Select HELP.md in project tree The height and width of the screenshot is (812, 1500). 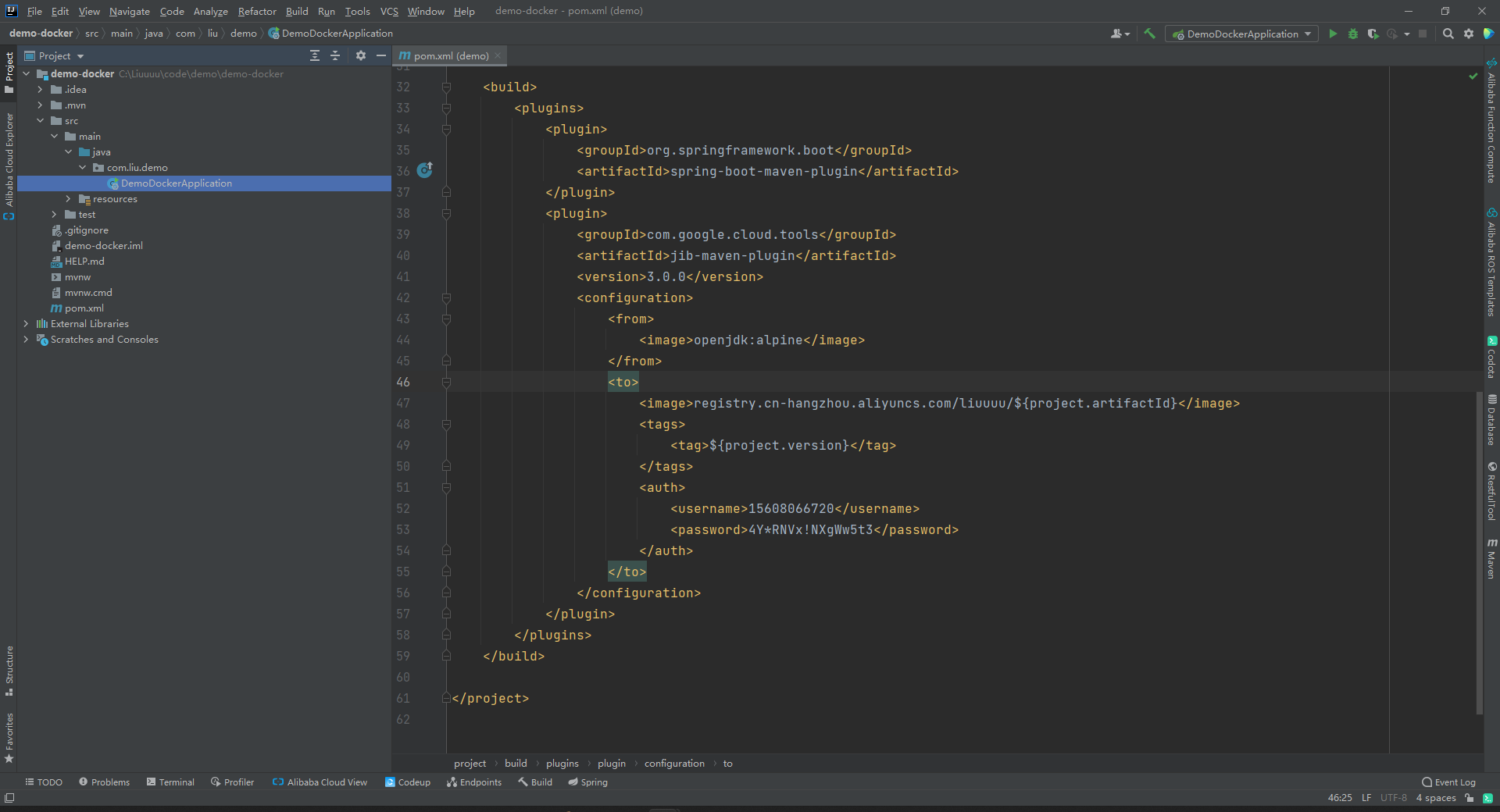84,262
